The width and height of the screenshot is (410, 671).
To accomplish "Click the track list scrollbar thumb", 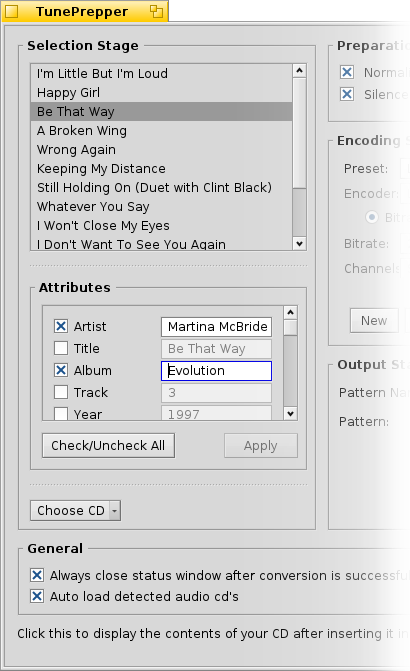I will coord(299,133).
